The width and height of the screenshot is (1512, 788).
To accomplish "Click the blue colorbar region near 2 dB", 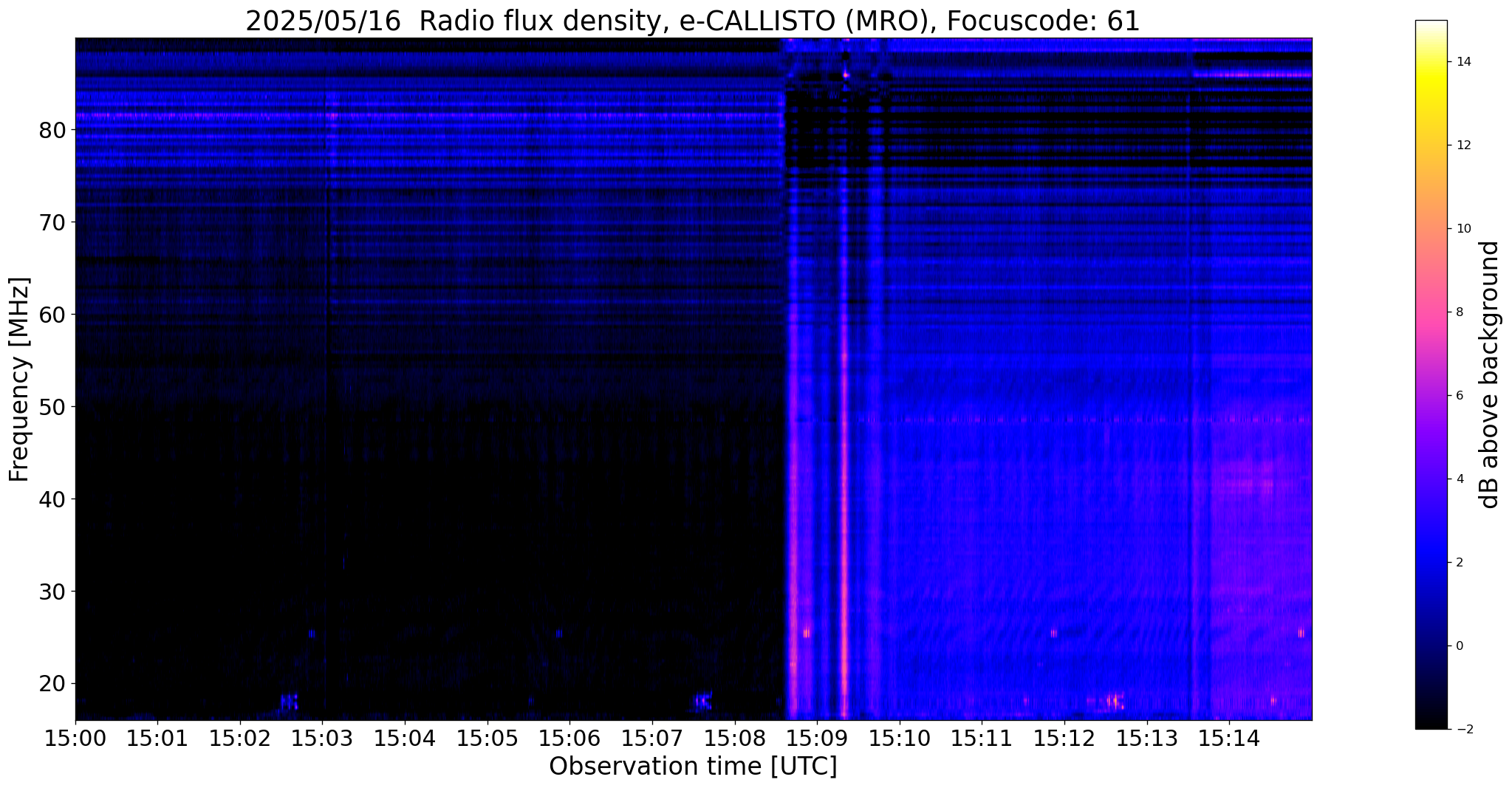I will (x=1431, y=563).
